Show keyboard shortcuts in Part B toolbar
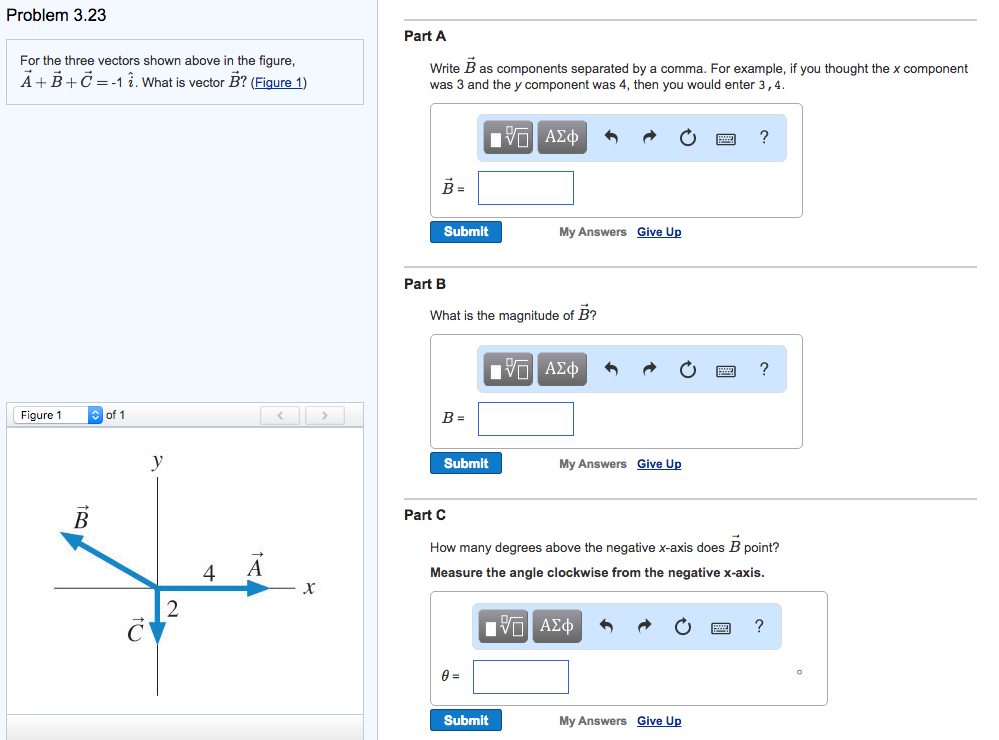 726,370
